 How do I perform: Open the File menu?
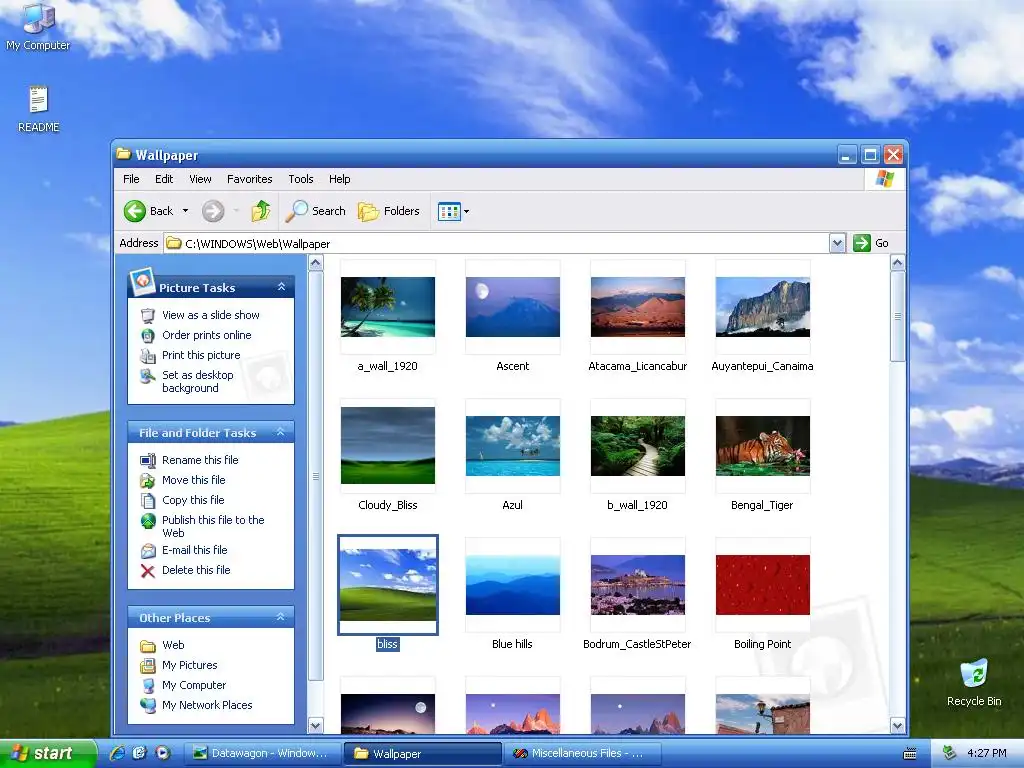(x=131, y=179)
